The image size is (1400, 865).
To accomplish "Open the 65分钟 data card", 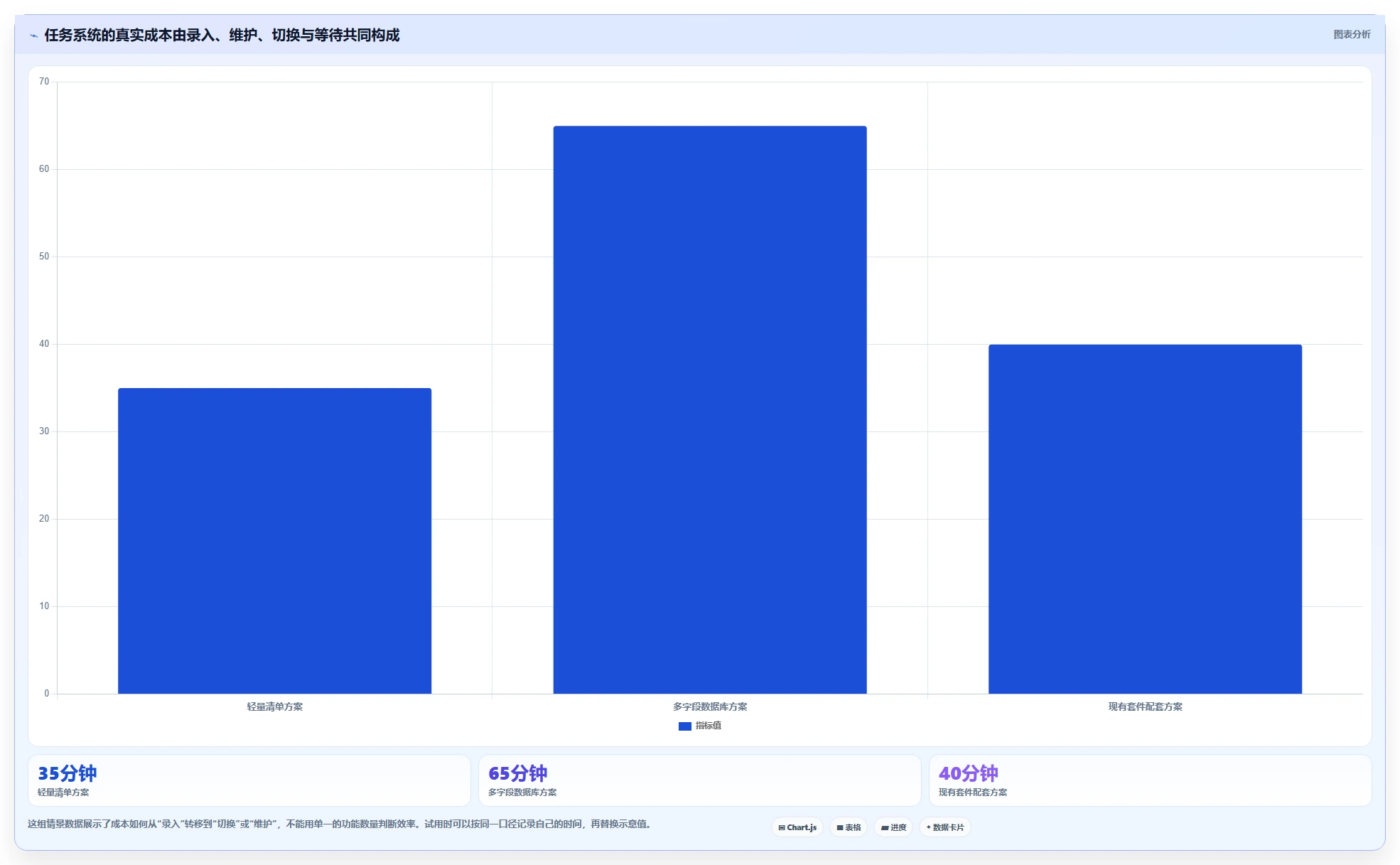I will (x=700, y=780).
